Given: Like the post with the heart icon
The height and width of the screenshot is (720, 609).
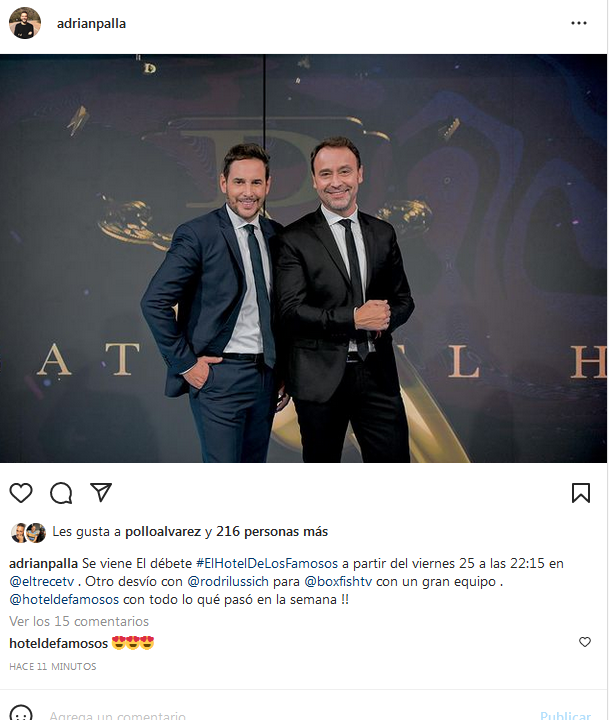Looking at the screenshot, I should click(x=21, y=493).
